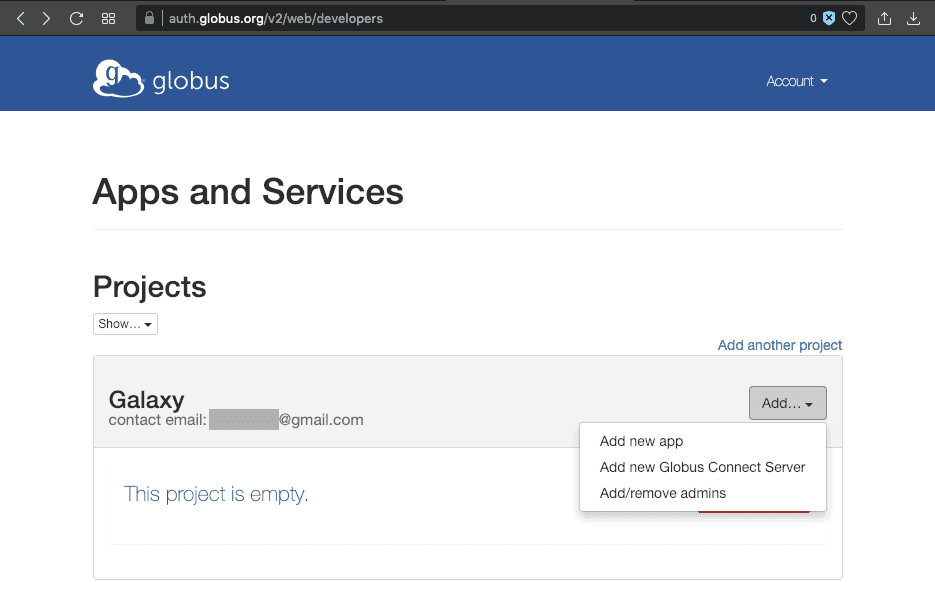Open the tab grid overview icon
The image size is (935, 602).
108,18
